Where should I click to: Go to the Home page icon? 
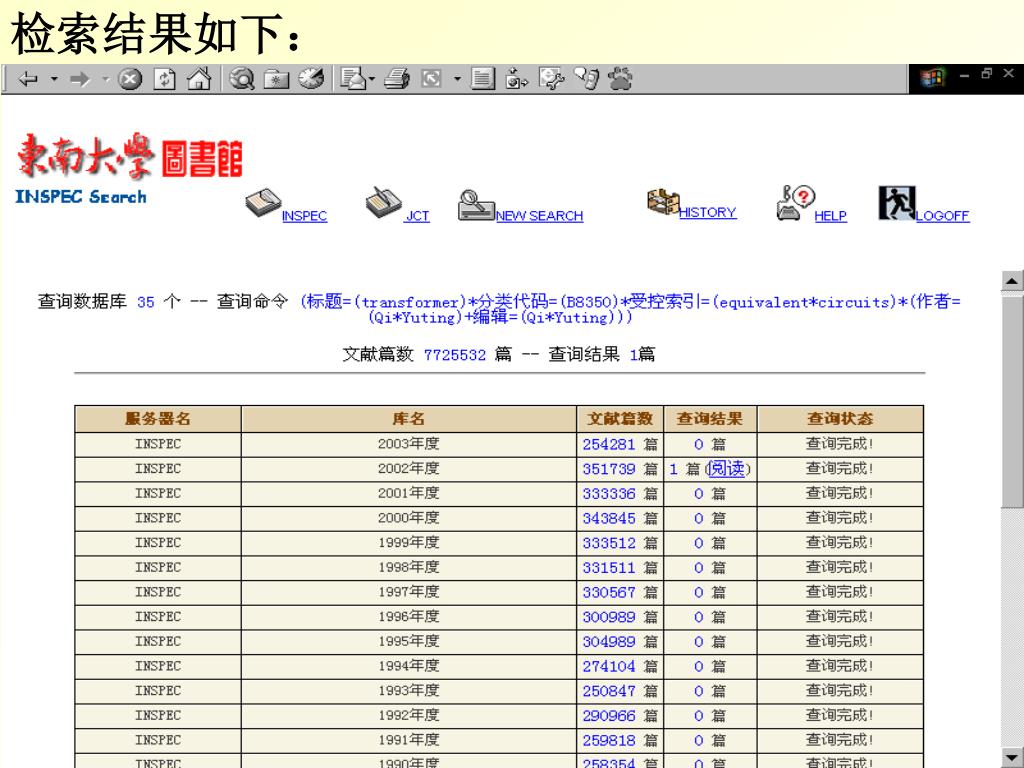pos(199,79)
